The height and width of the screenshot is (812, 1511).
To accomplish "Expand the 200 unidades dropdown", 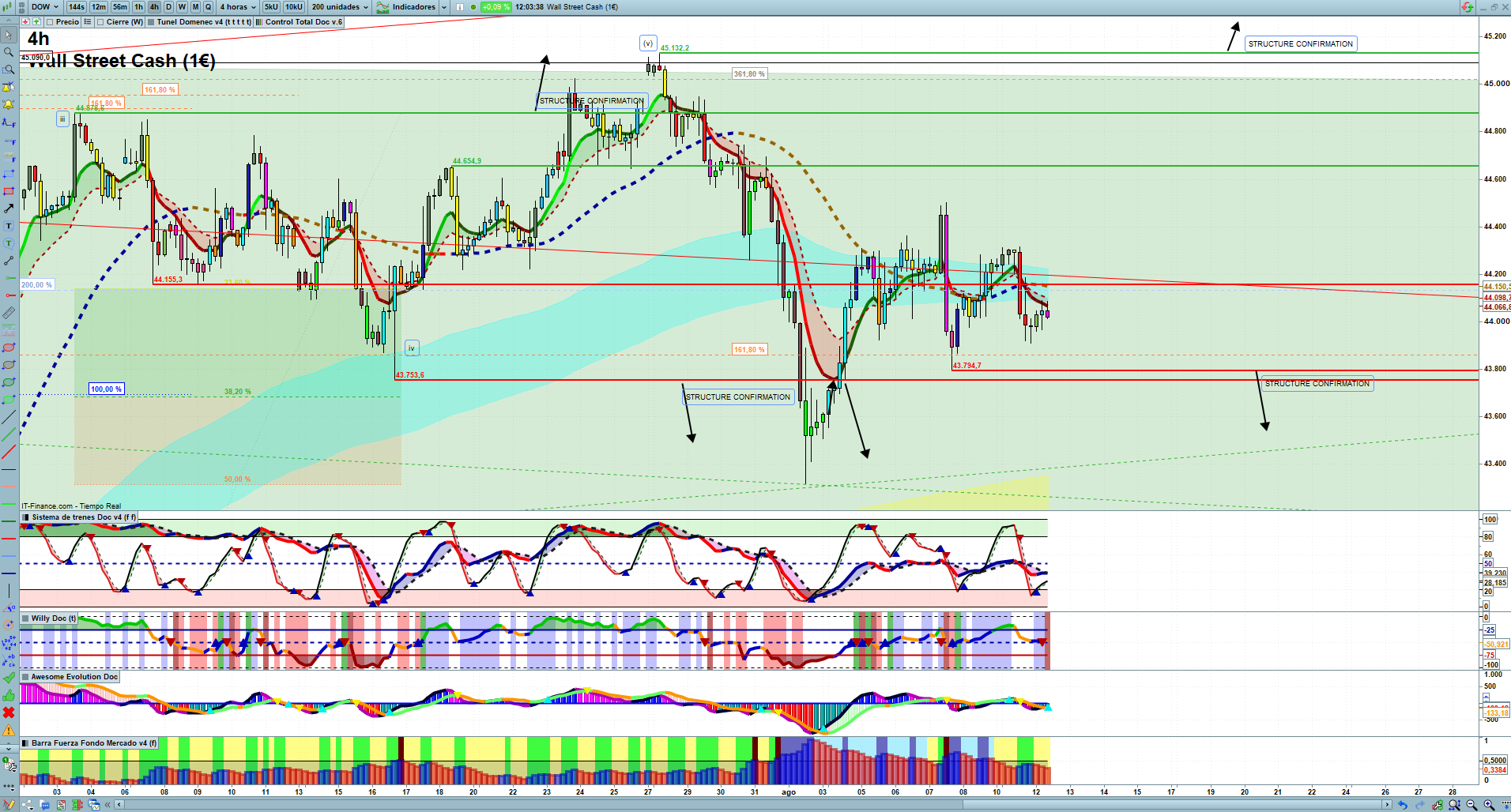I will (340, 7).
